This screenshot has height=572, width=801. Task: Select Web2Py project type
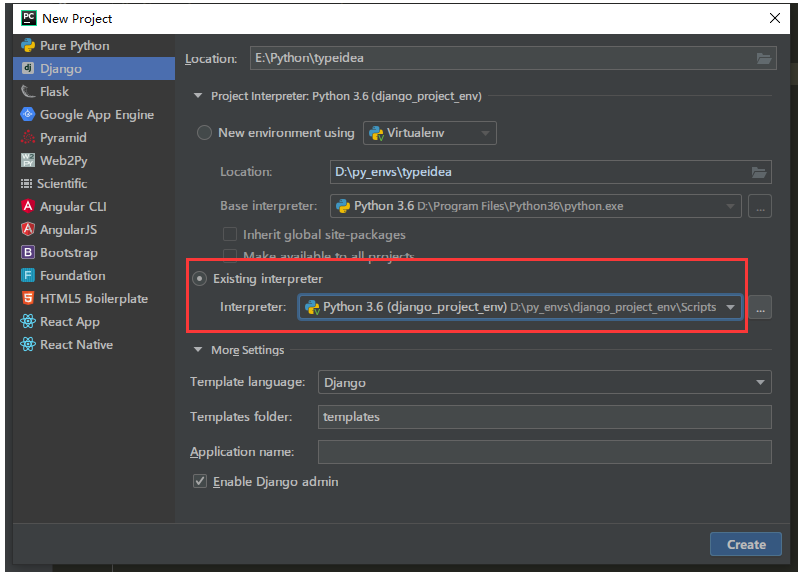click(94, 160)
